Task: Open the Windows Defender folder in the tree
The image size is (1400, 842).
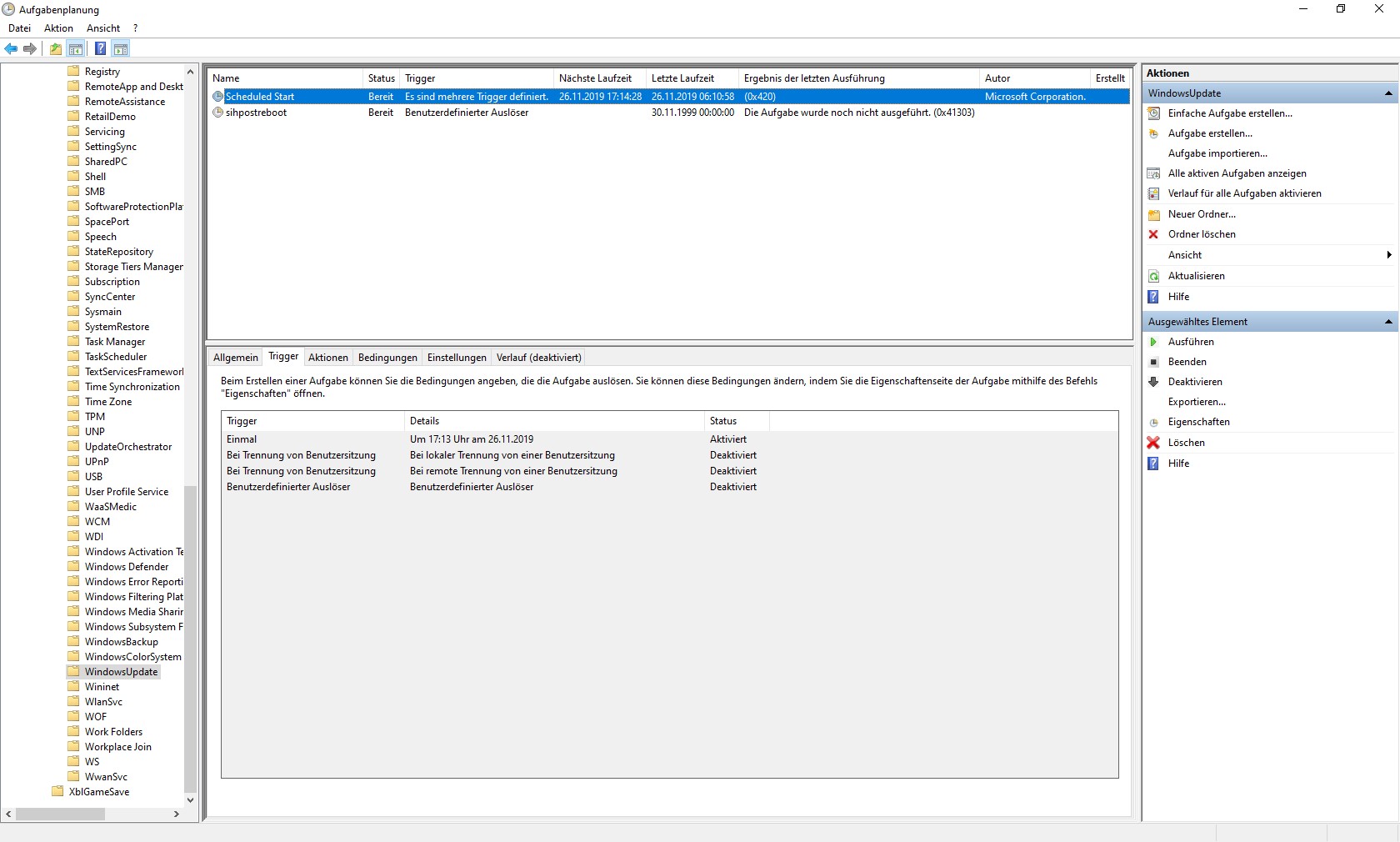Action: pos(127,567)
